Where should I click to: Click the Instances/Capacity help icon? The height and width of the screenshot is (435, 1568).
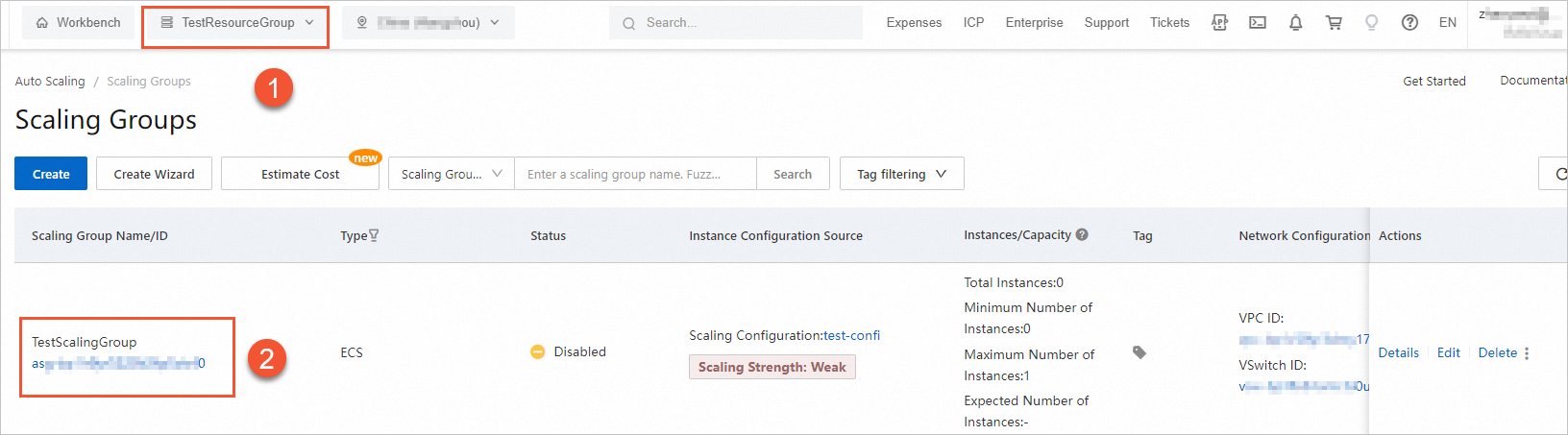[x=1082, y=234]
